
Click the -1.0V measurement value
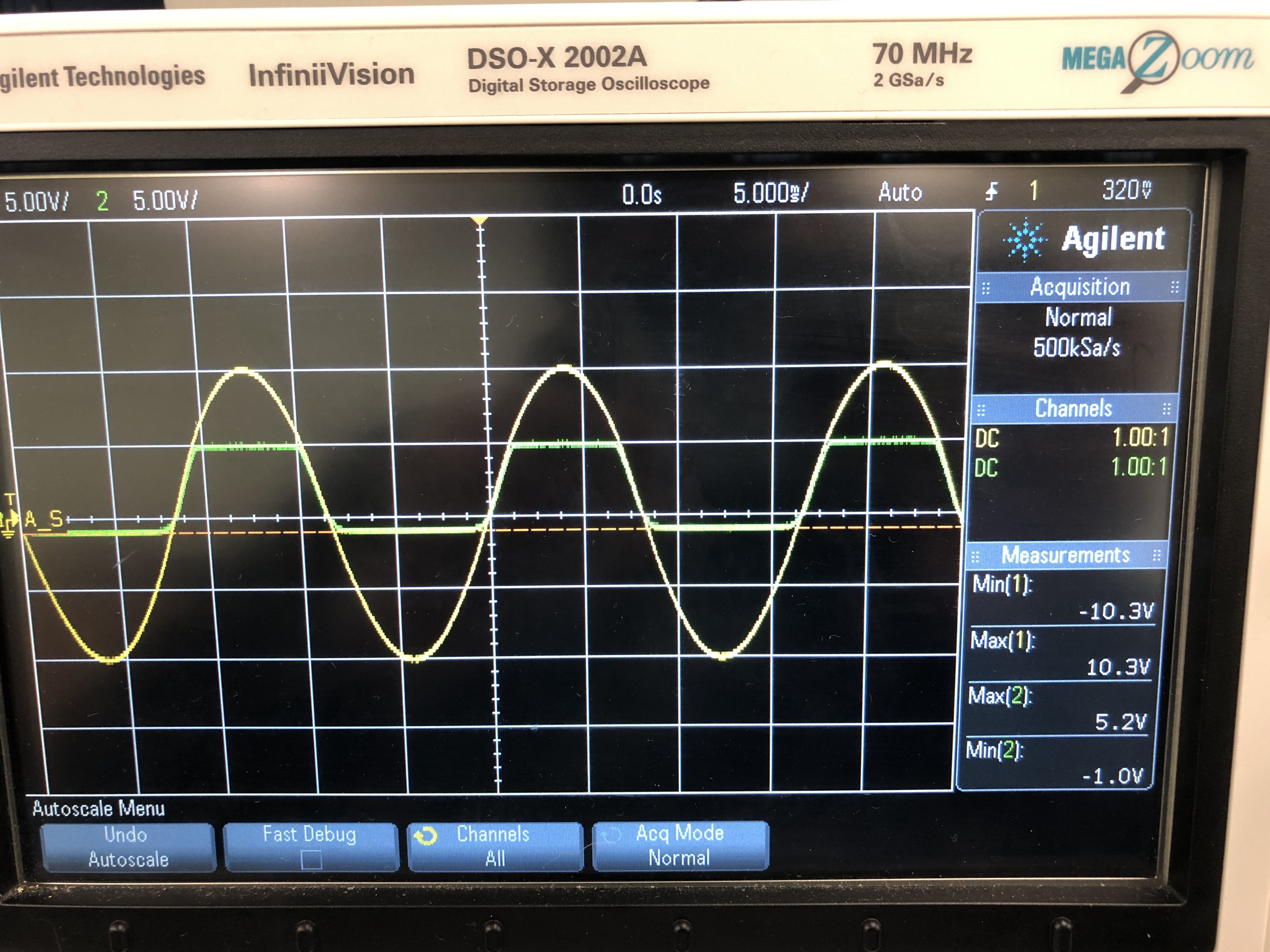1112,776
